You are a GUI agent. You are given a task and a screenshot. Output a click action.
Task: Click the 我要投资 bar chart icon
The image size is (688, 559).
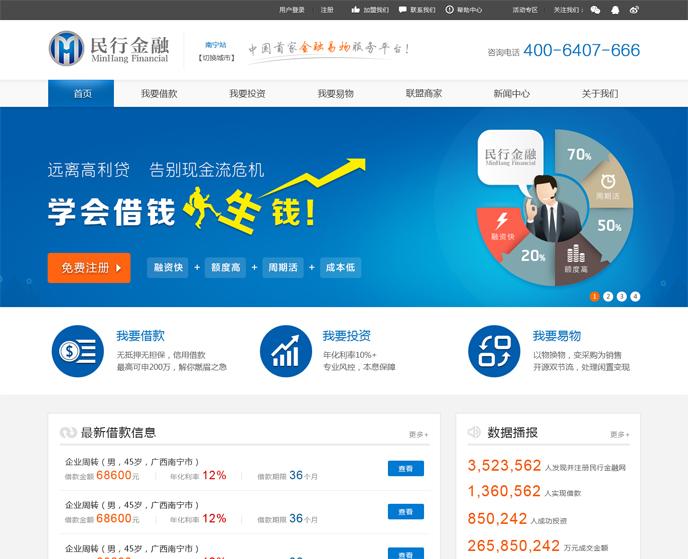pyautogui.click(x=285, y=351)
